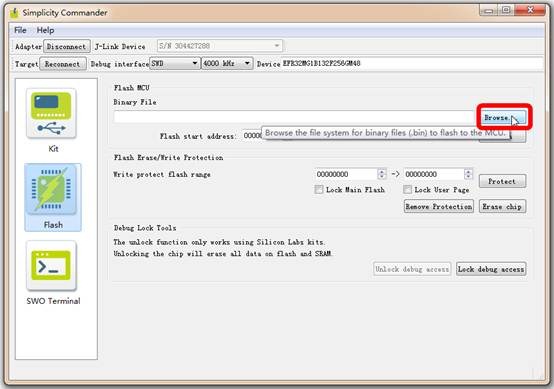
Task: Open the Help menu
Action: coord(45,30)
